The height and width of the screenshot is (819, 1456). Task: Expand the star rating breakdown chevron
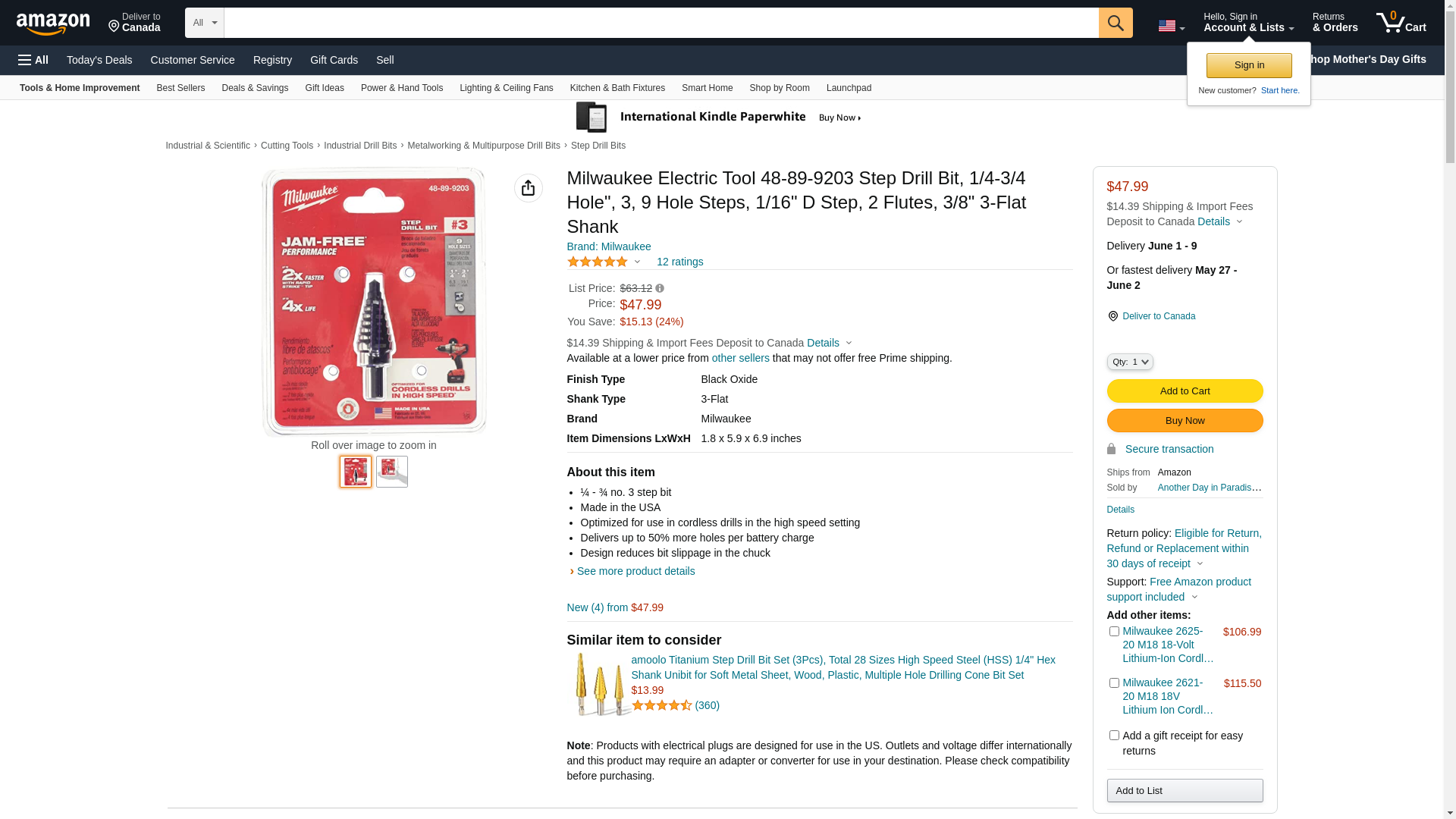click(637, 262)
